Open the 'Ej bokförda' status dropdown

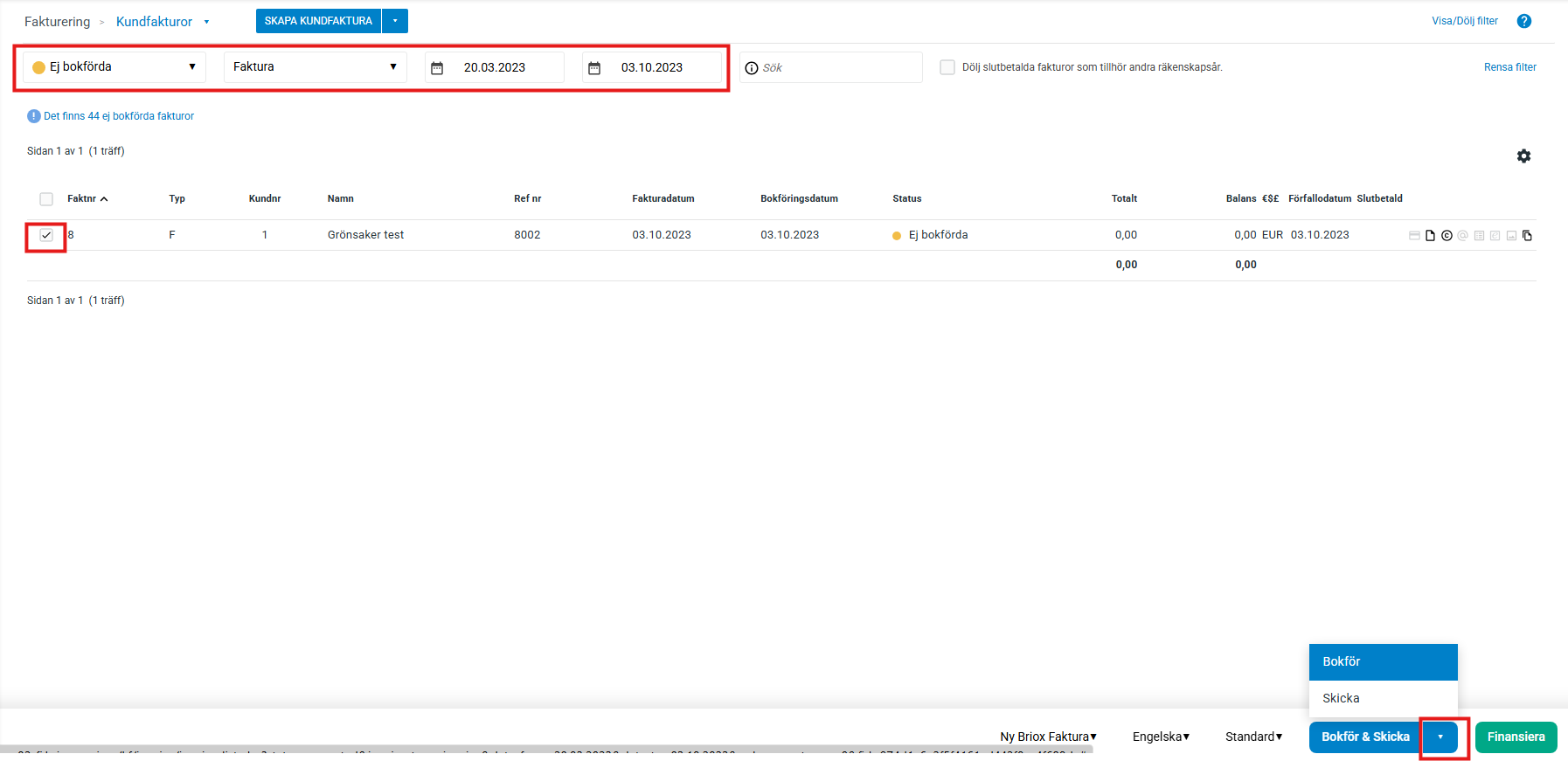(x=114, y=67)
